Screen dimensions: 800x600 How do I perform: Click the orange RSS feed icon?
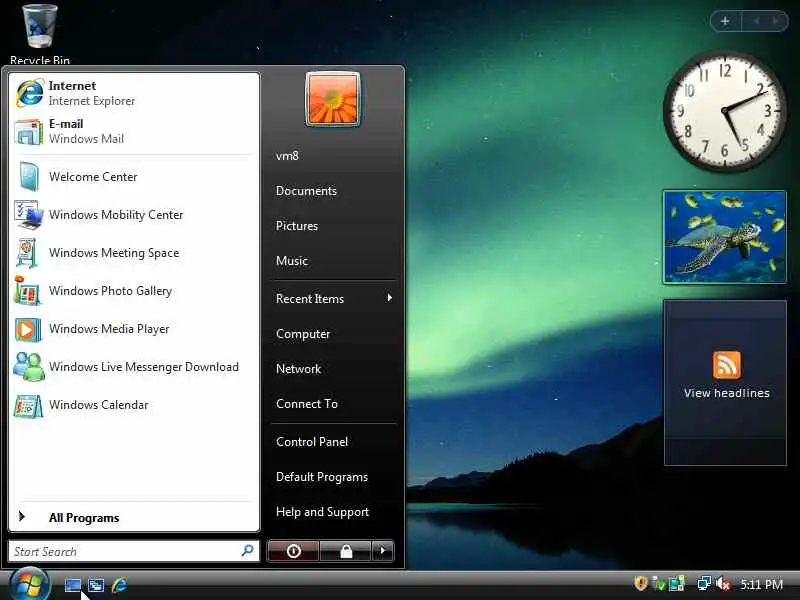click(x=727, y=365)
